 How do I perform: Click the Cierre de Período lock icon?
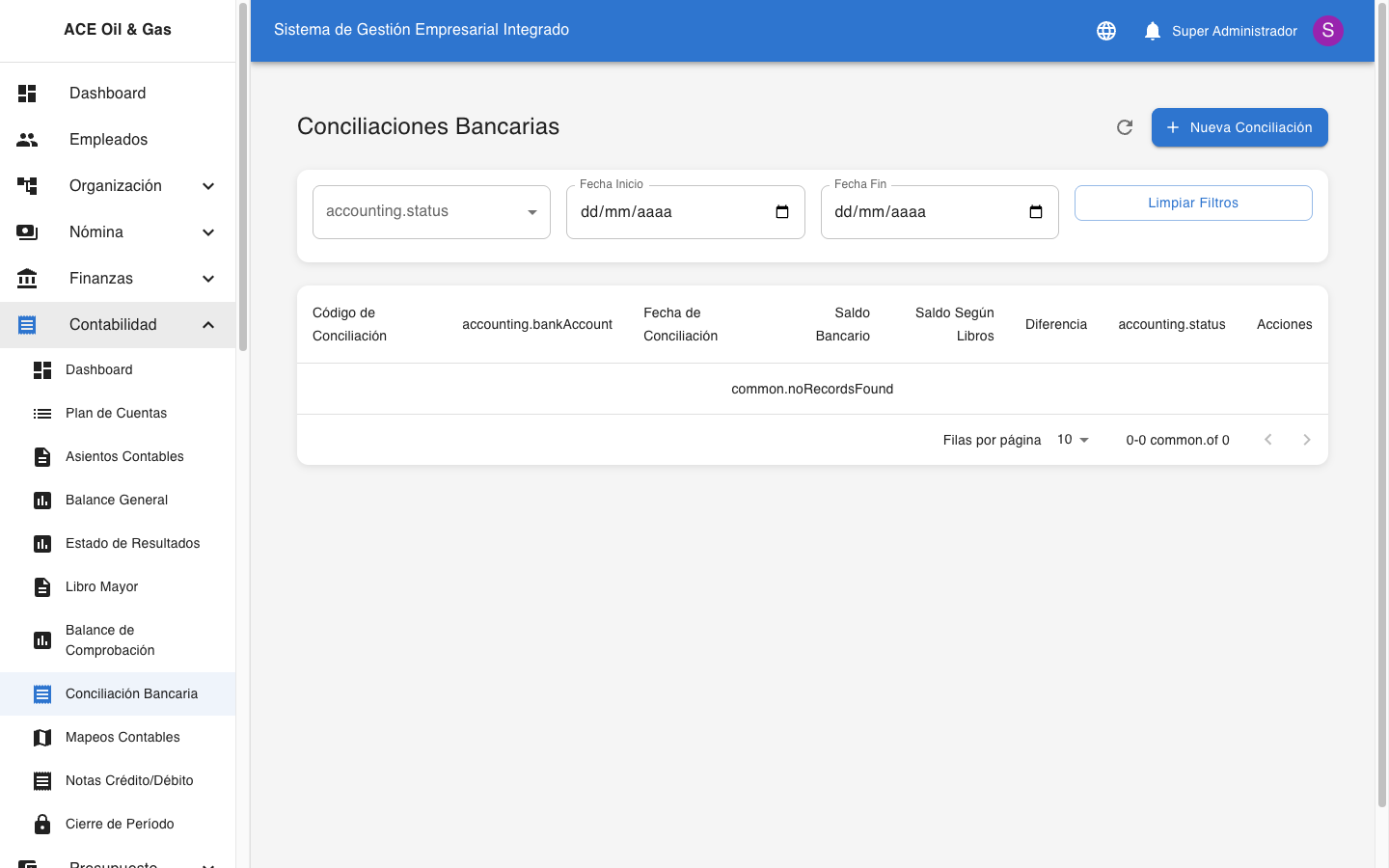pos(42,824)
